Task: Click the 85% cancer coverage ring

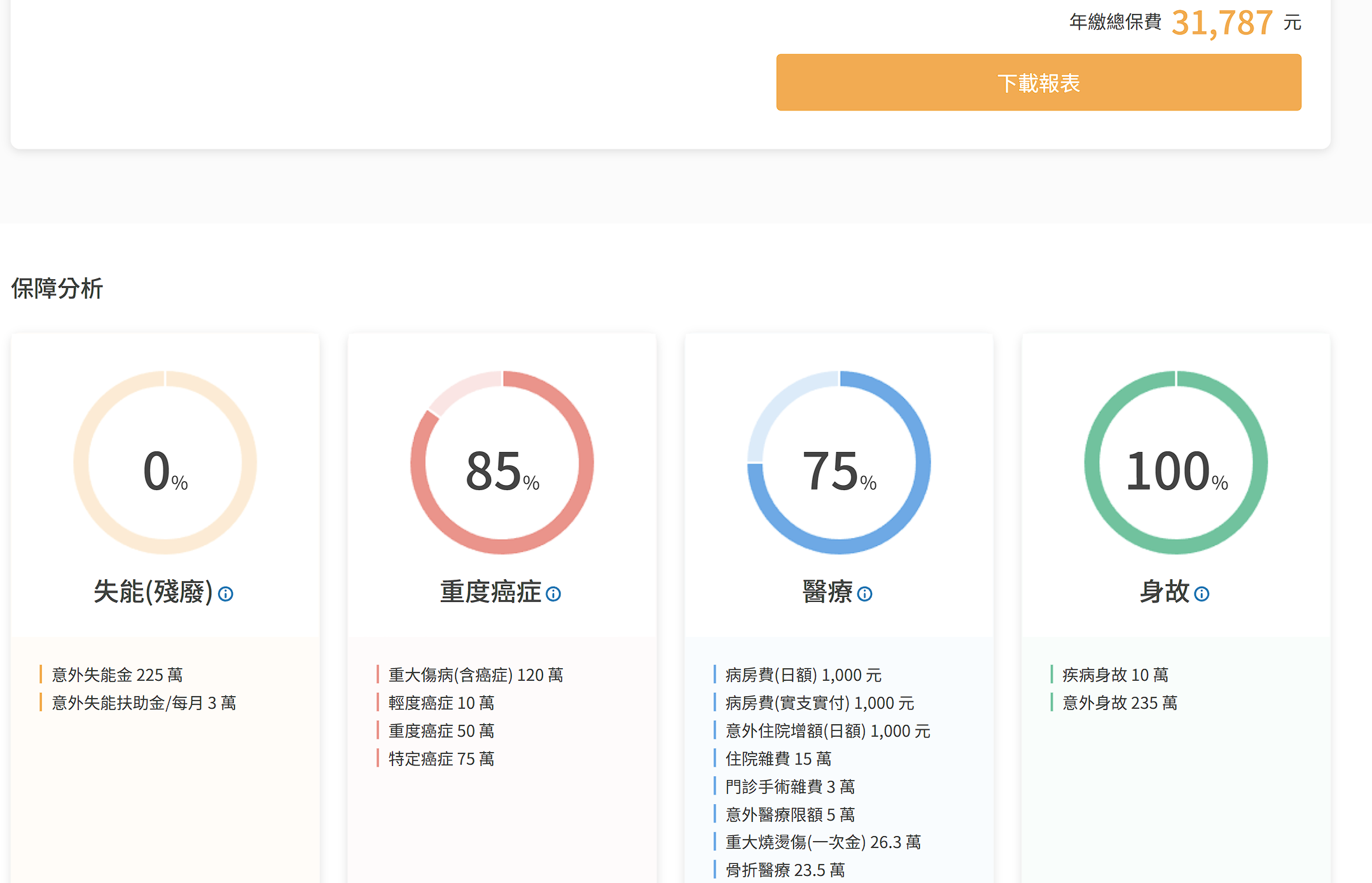Action: (x=502, y=463)
